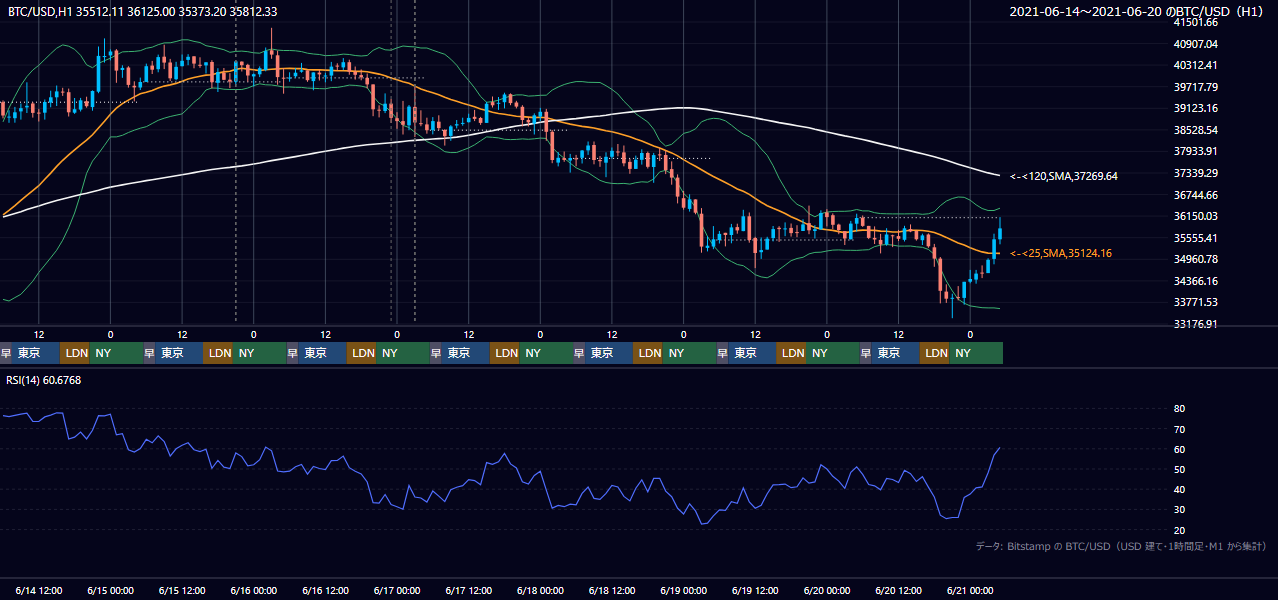This screenshot has width=1278, height=600.
Task: Click the 6/14 12:00 date label
Action: tap(39, 591)
